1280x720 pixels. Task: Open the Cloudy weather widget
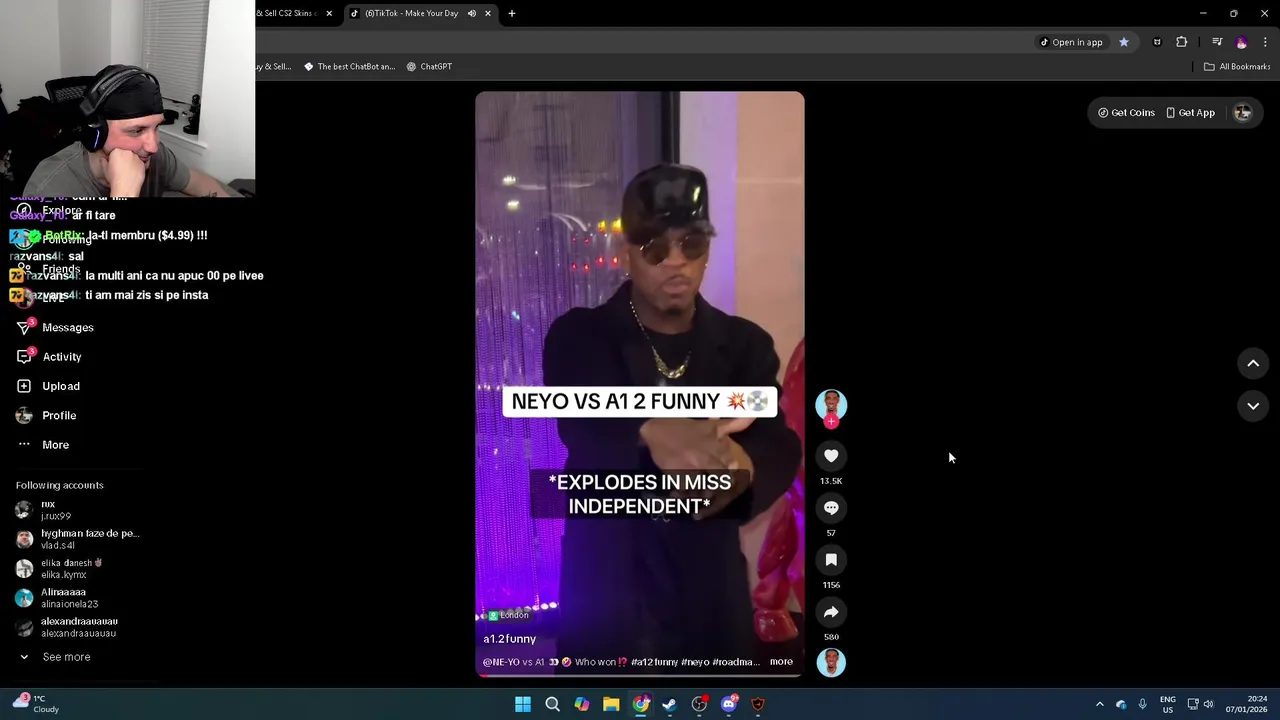(36, 704)
